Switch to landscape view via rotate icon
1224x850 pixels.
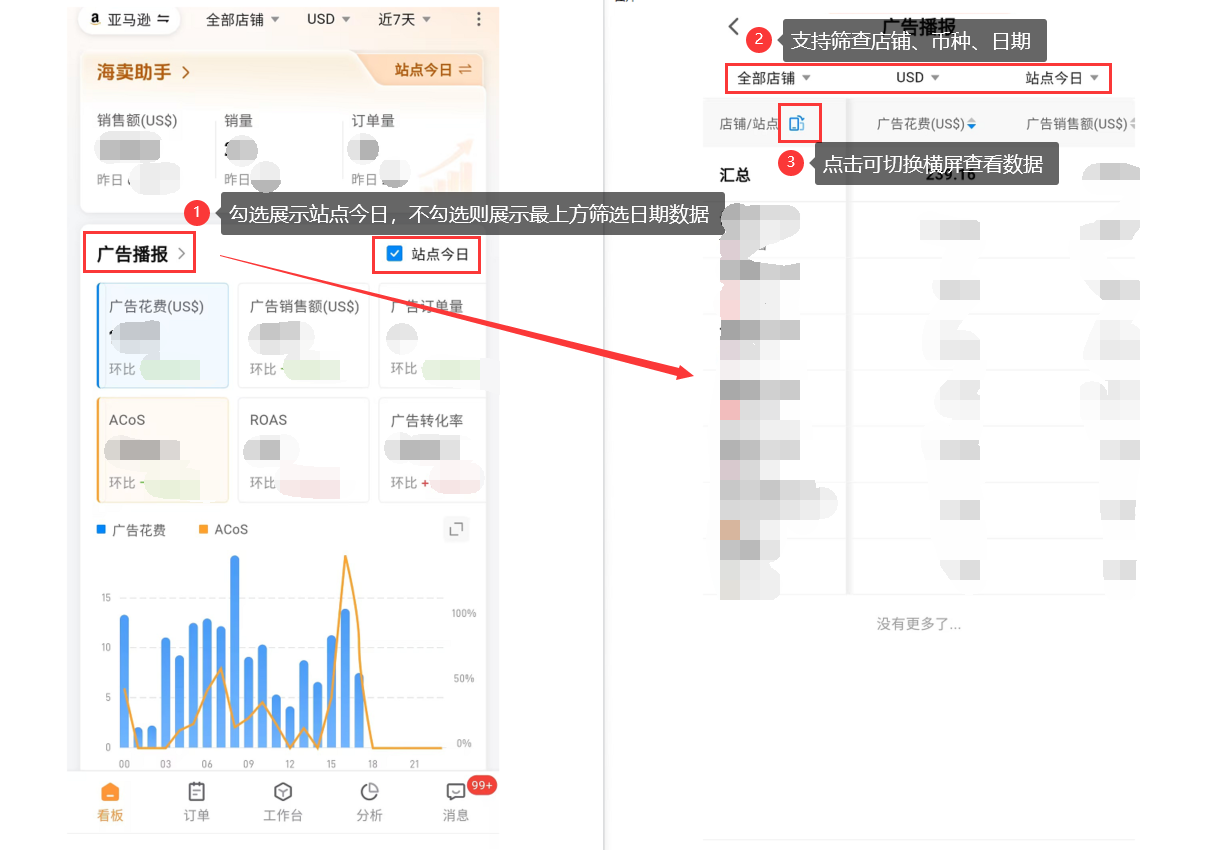797,123
